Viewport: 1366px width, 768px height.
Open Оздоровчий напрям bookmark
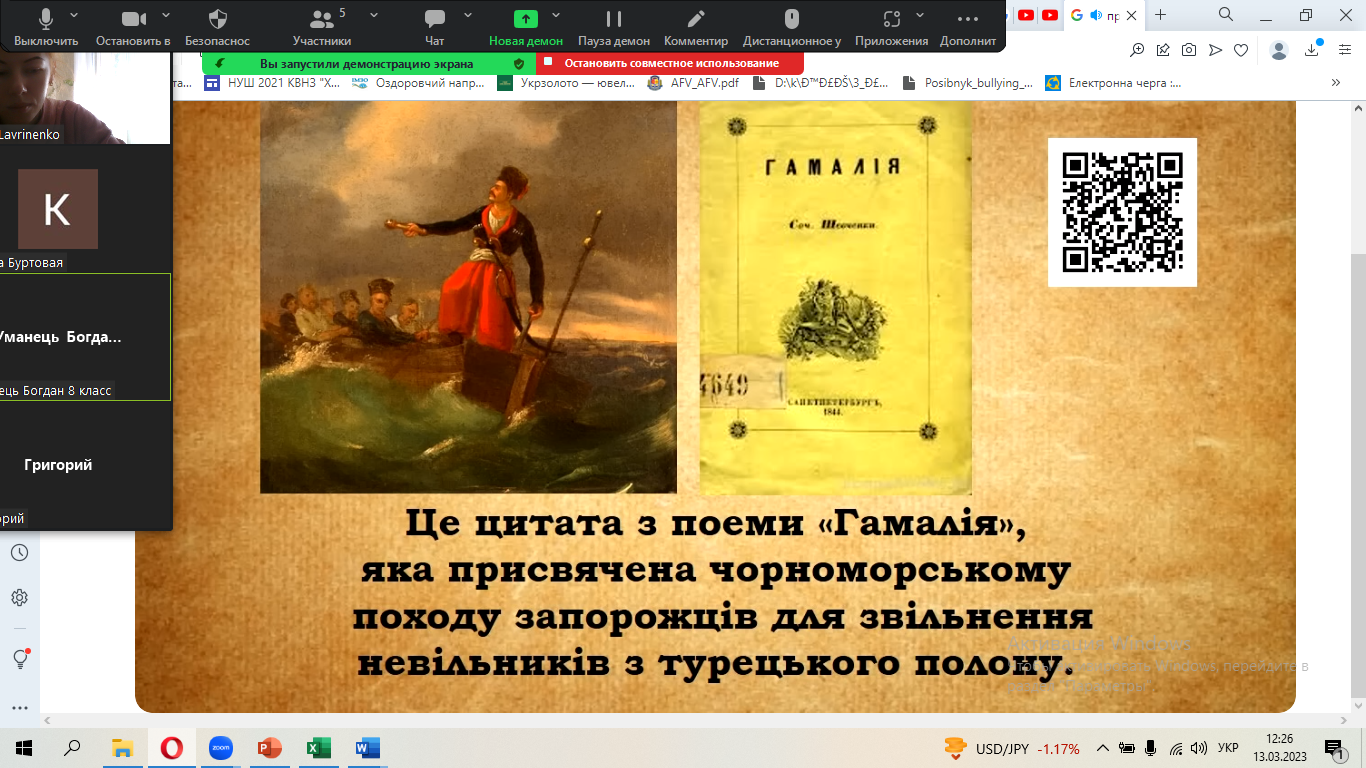420,83
